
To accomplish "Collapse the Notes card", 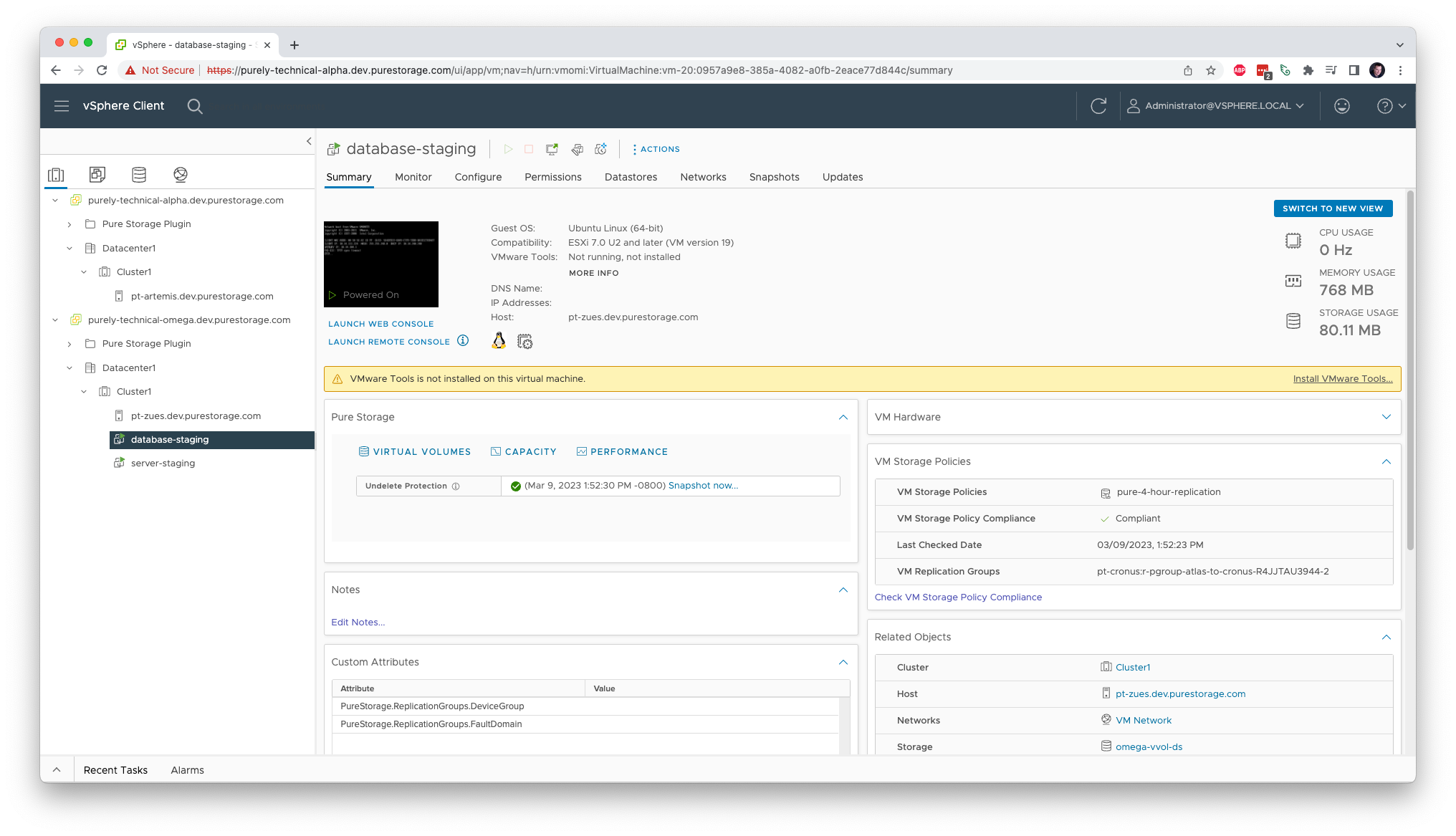I will tap(843, 590).
